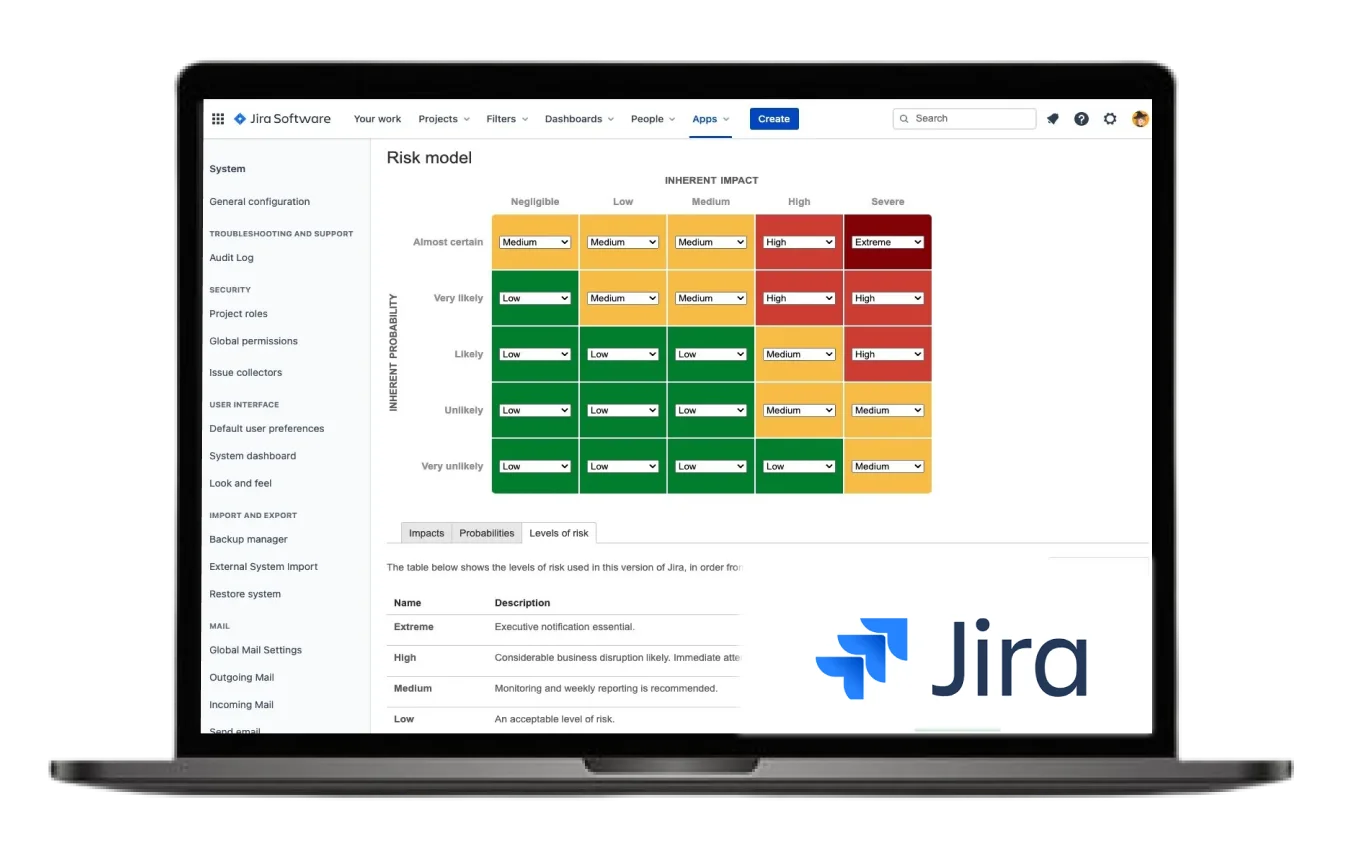The image size is (1352, 867).
Task: Open Very likely / Negligible risk dropdown
Action: pos(535,298)
